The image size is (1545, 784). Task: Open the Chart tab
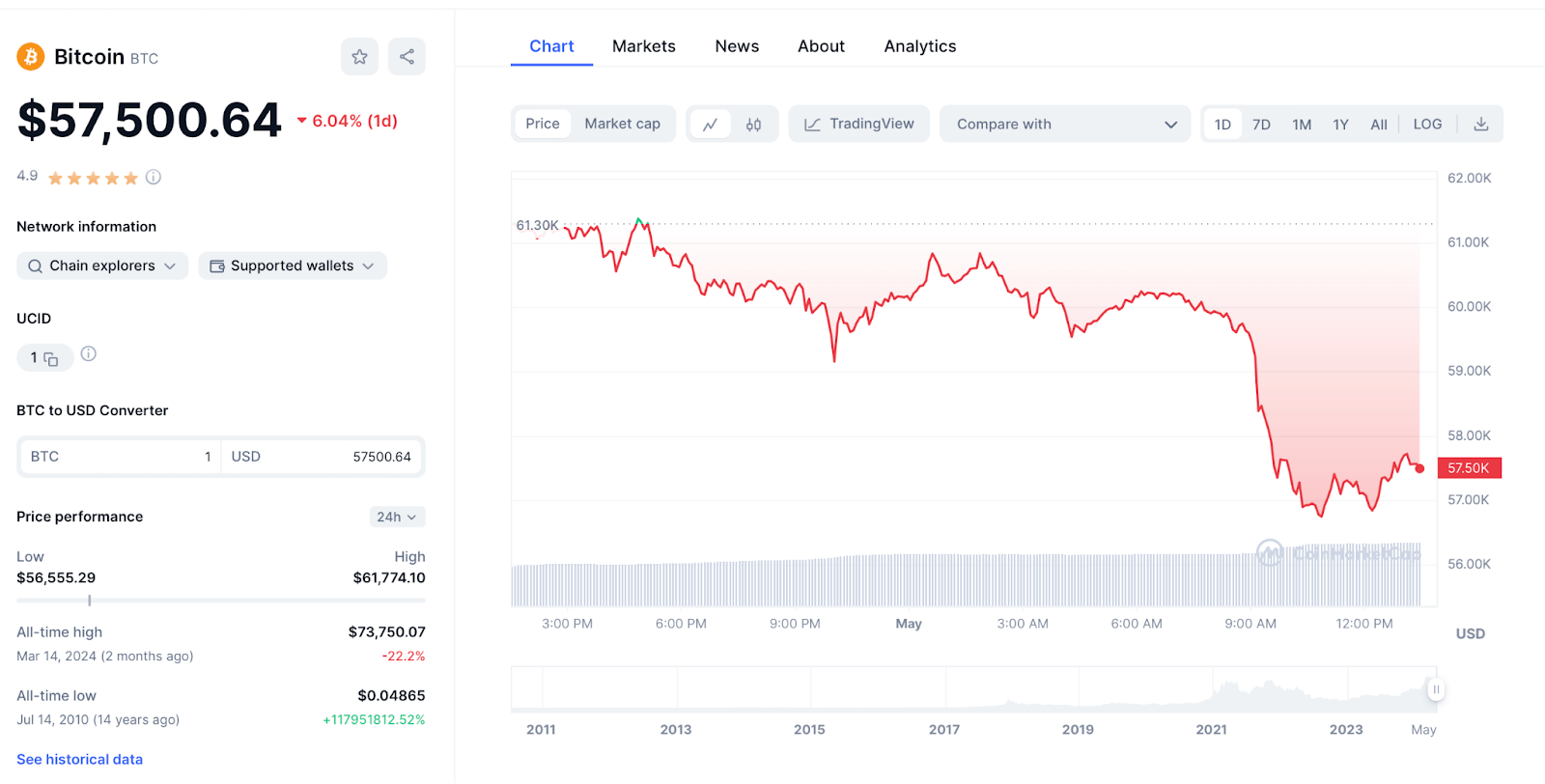tap(551, 46)
